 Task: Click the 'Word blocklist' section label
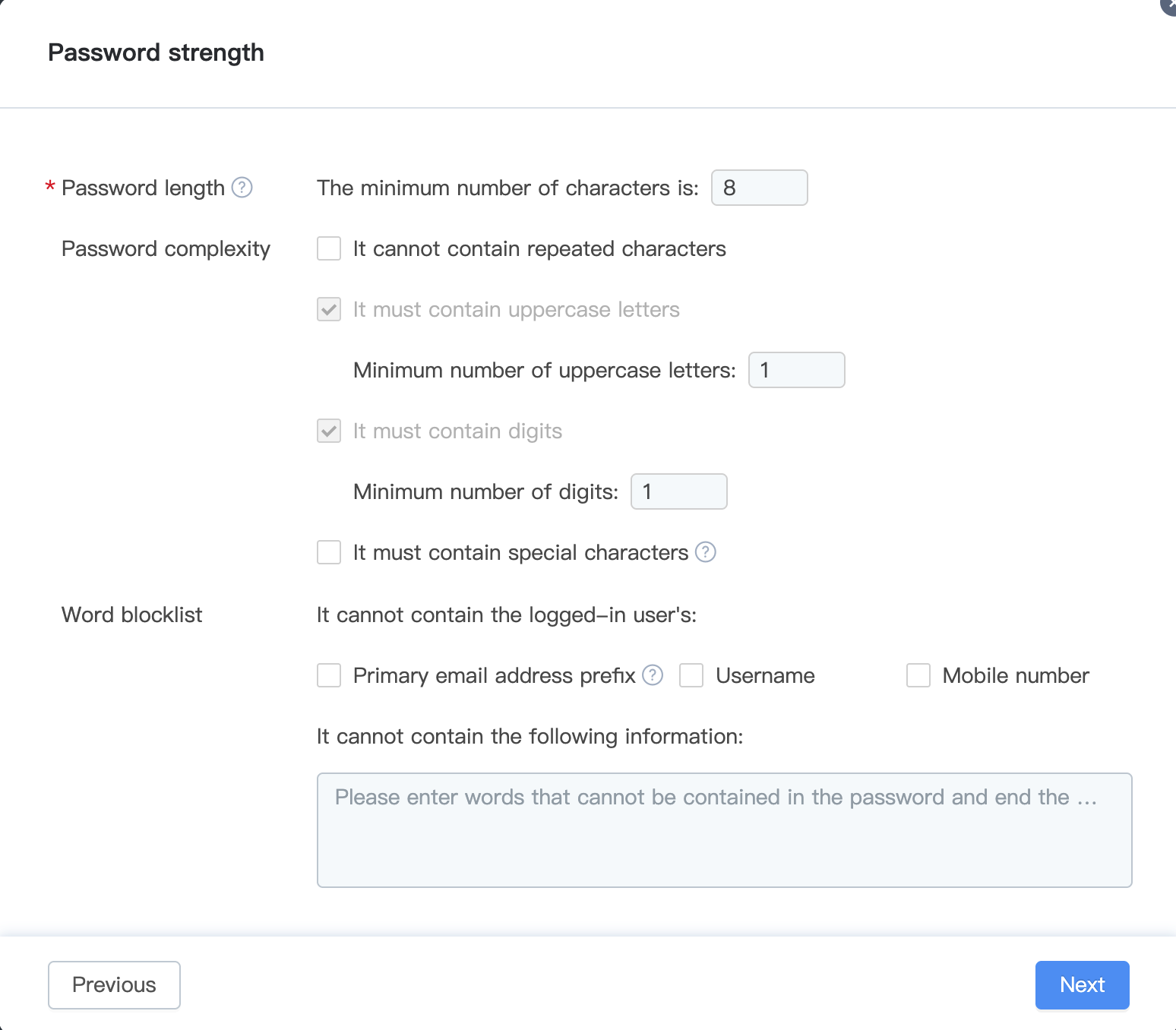[131, 615]
